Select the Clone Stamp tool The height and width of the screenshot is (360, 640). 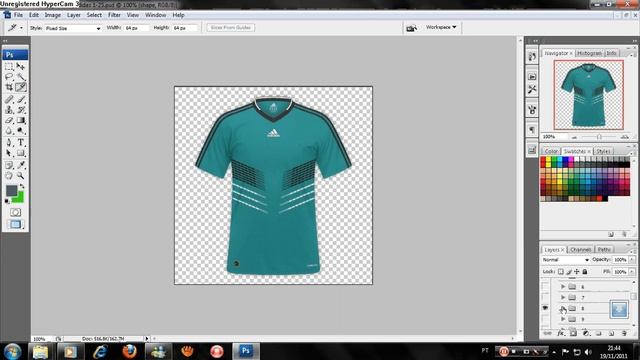[9, 110]
